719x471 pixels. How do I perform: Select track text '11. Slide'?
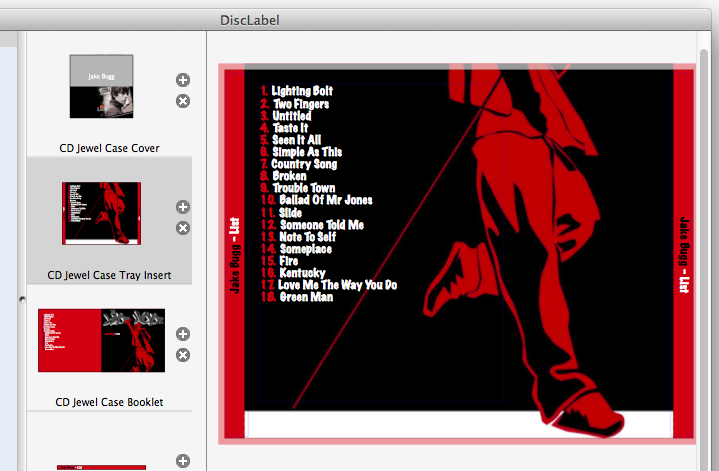(281, 213)
